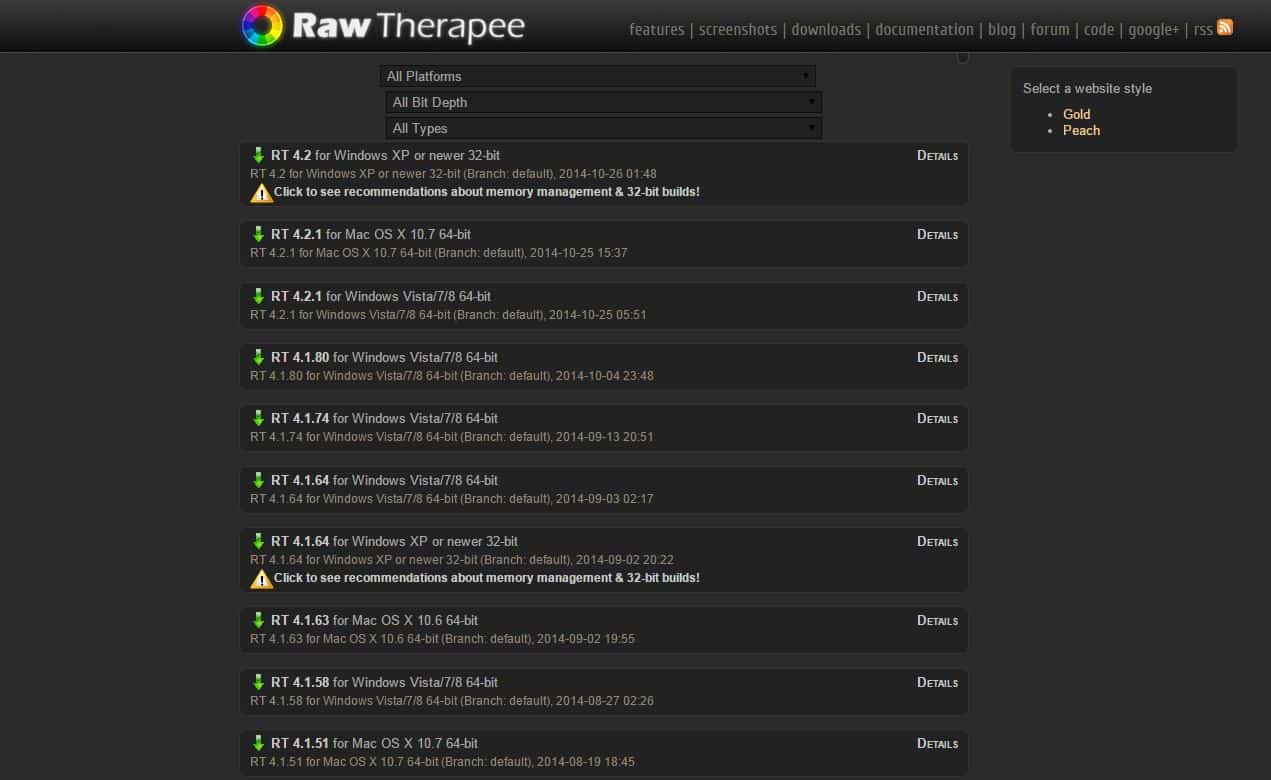Click download arrow for RT 4.1.80
Viewport: 1271px width, 780px height.
click(x=258, y=357)
